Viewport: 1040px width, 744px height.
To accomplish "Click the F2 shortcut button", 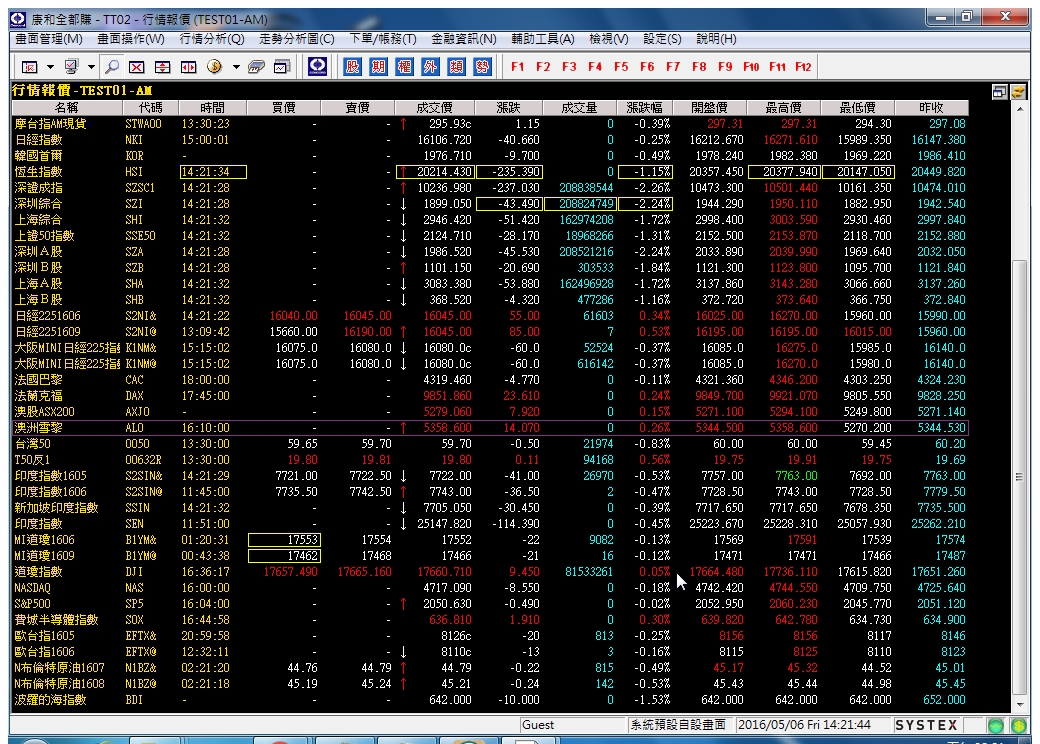I will click(x=543, y=67).
